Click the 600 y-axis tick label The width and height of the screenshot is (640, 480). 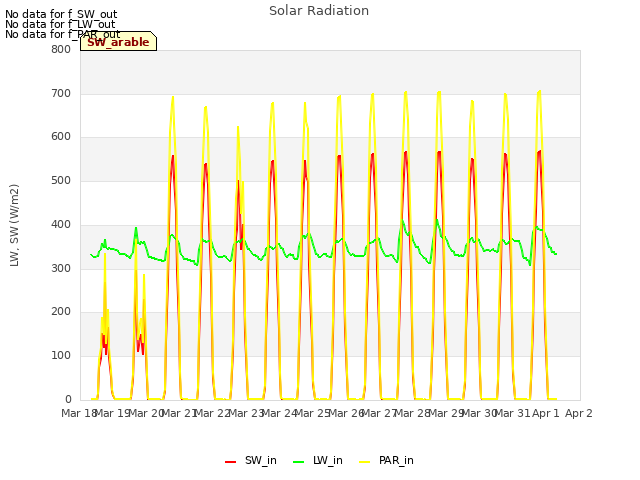pyautogui.click(x=61, y=137)
